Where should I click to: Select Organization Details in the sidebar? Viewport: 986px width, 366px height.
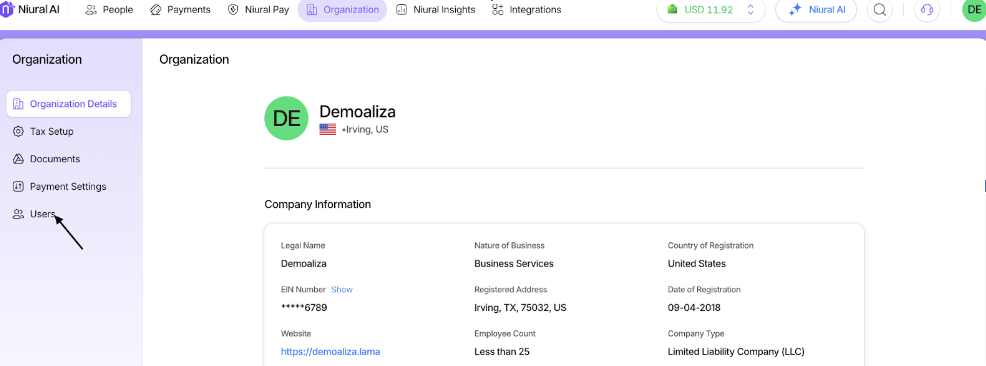pos(69,104)
